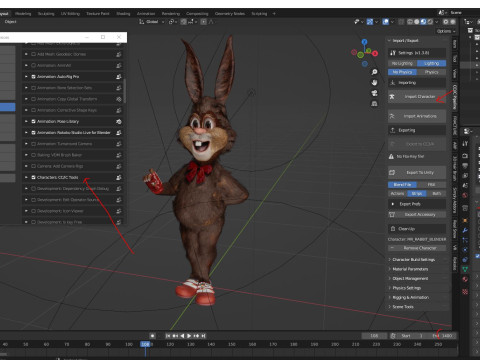The height and width of the screenshot is (360, 480).
Task: Open viewport Options dropdown
Action: 446,31
